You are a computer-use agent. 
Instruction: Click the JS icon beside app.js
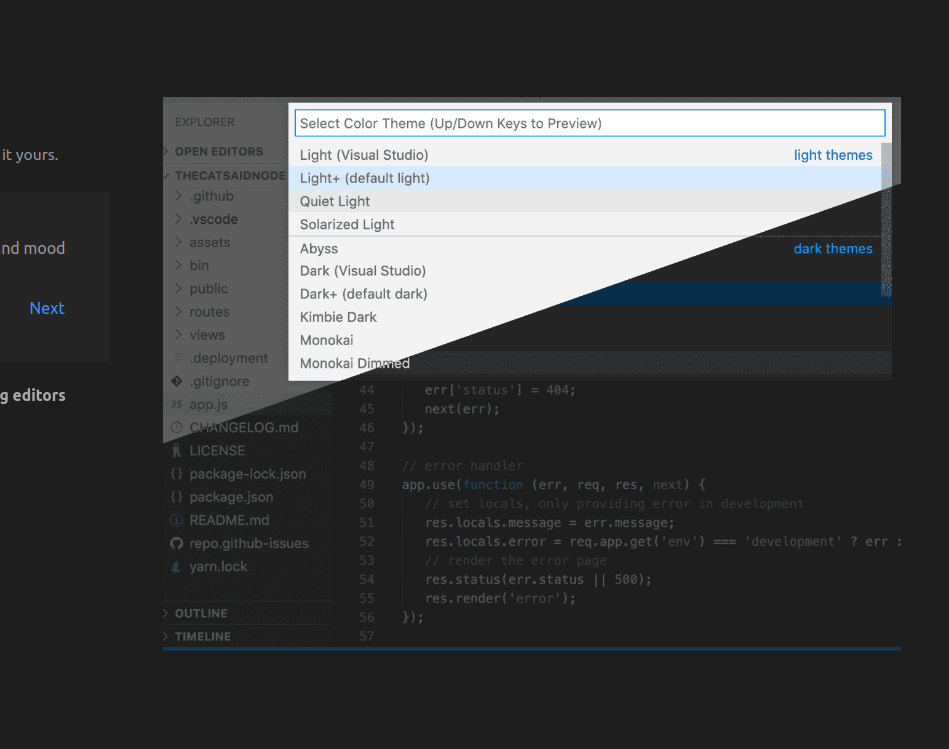click(x=178, y=404)
